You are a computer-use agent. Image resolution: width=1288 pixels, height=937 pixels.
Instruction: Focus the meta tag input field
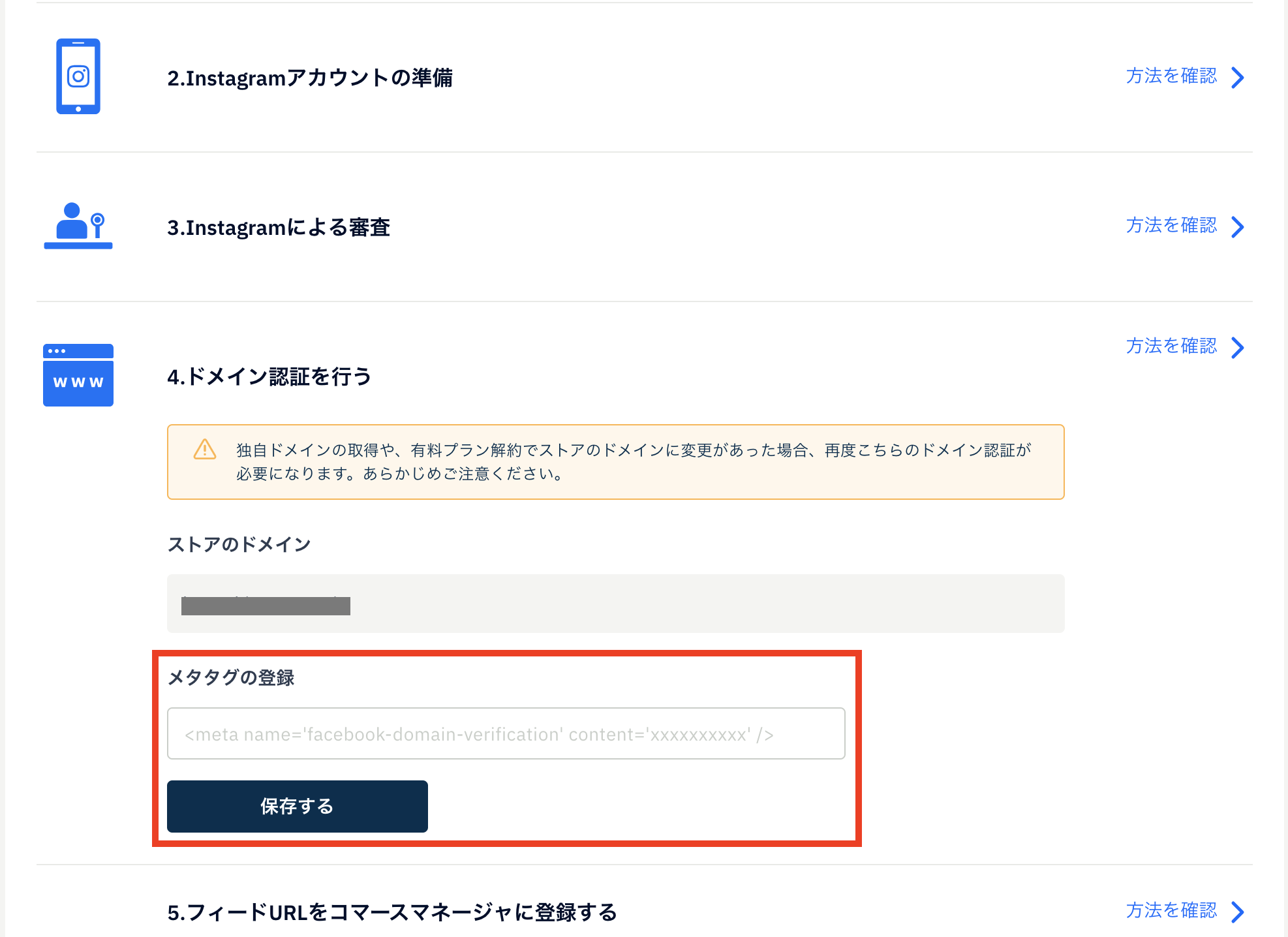click(506, 733)
